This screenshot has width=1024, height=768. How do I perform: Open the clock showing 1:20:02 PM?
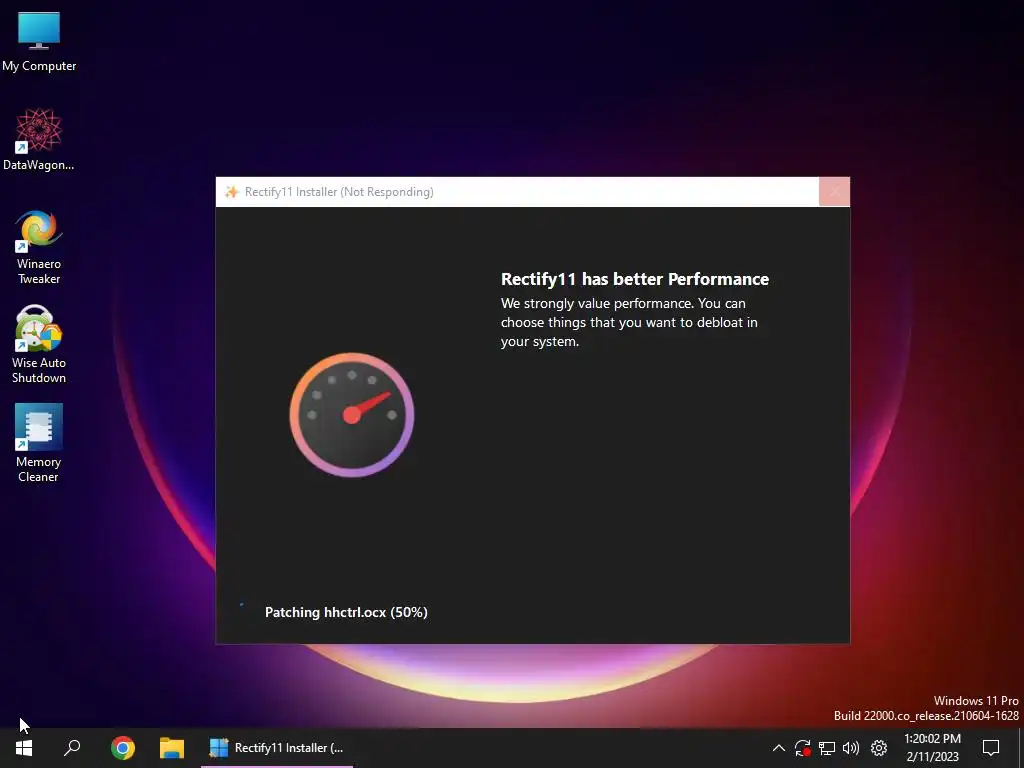[x=933, y=748]
